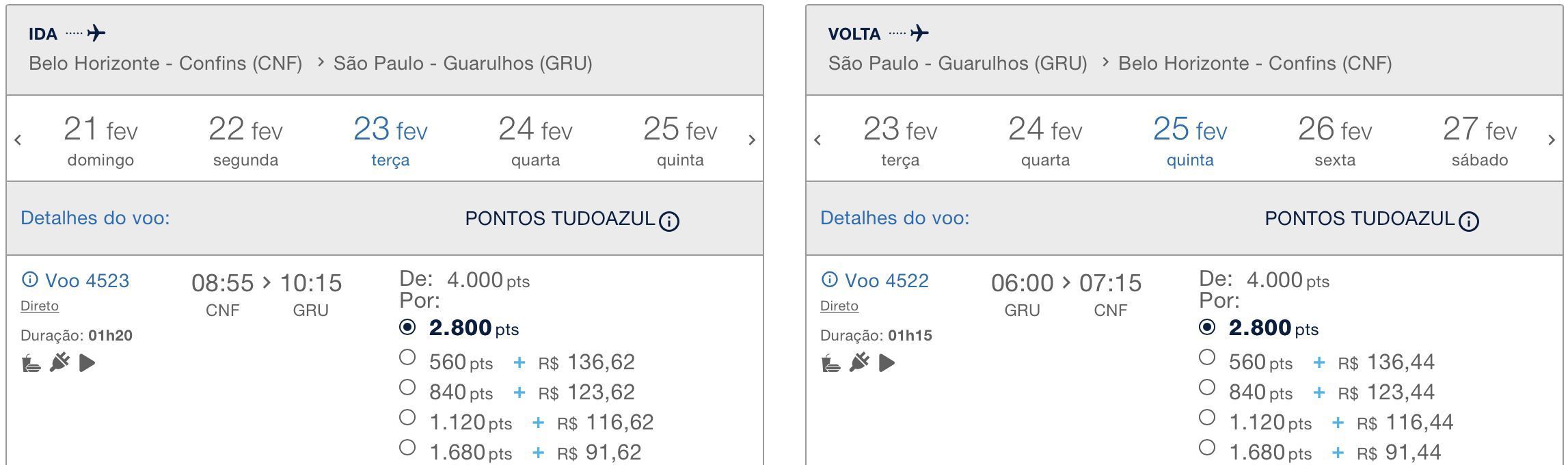Screen dimensions: 1568x465
Task: Open Pontos TudoAzul info icon in VOLTA panel
Action: click(1469, 221)
